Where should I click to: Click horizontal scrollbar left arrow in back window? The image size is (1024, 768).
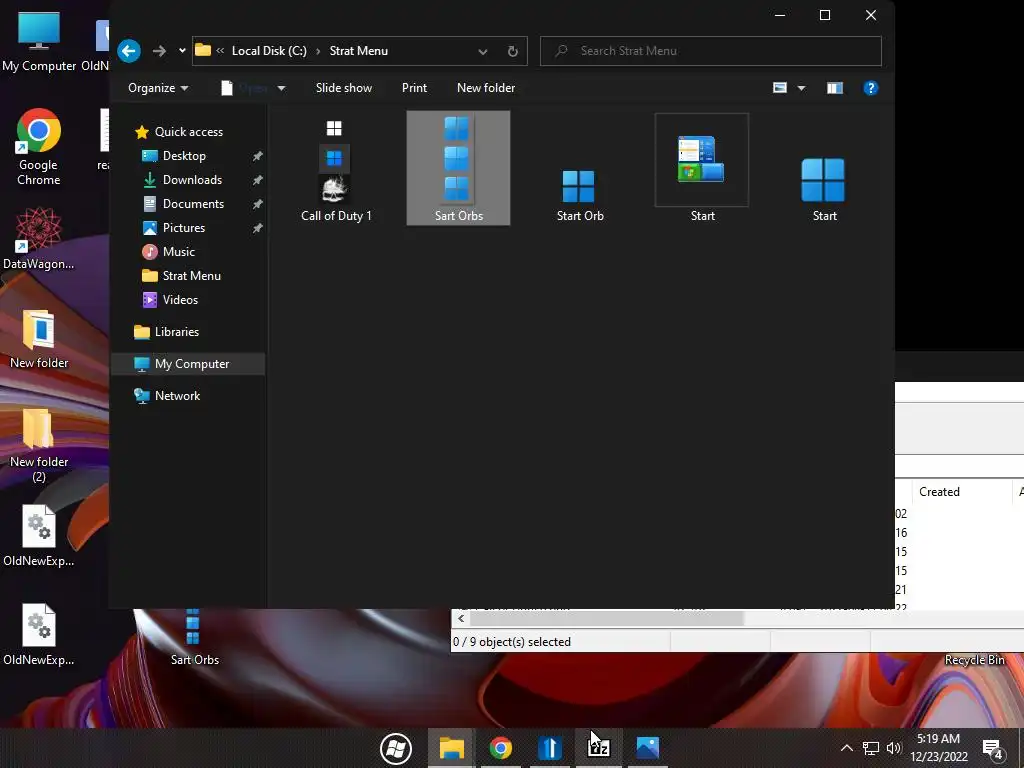pos(461,618)
